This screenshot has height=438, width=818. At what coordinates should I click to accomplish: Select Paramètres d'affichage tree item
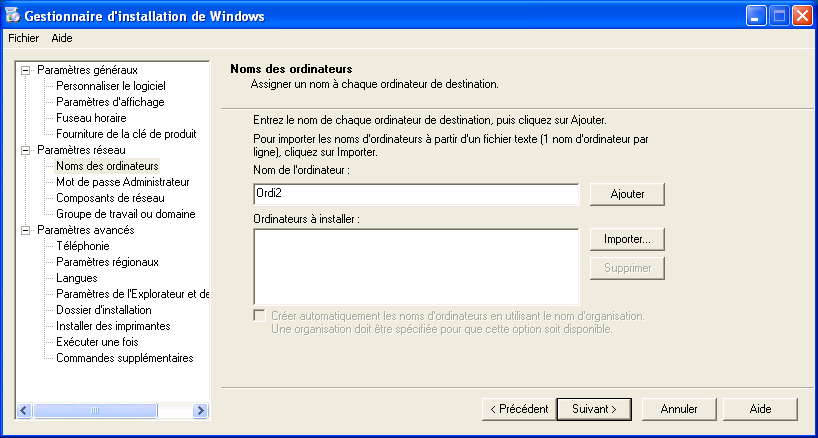[110, 102]
